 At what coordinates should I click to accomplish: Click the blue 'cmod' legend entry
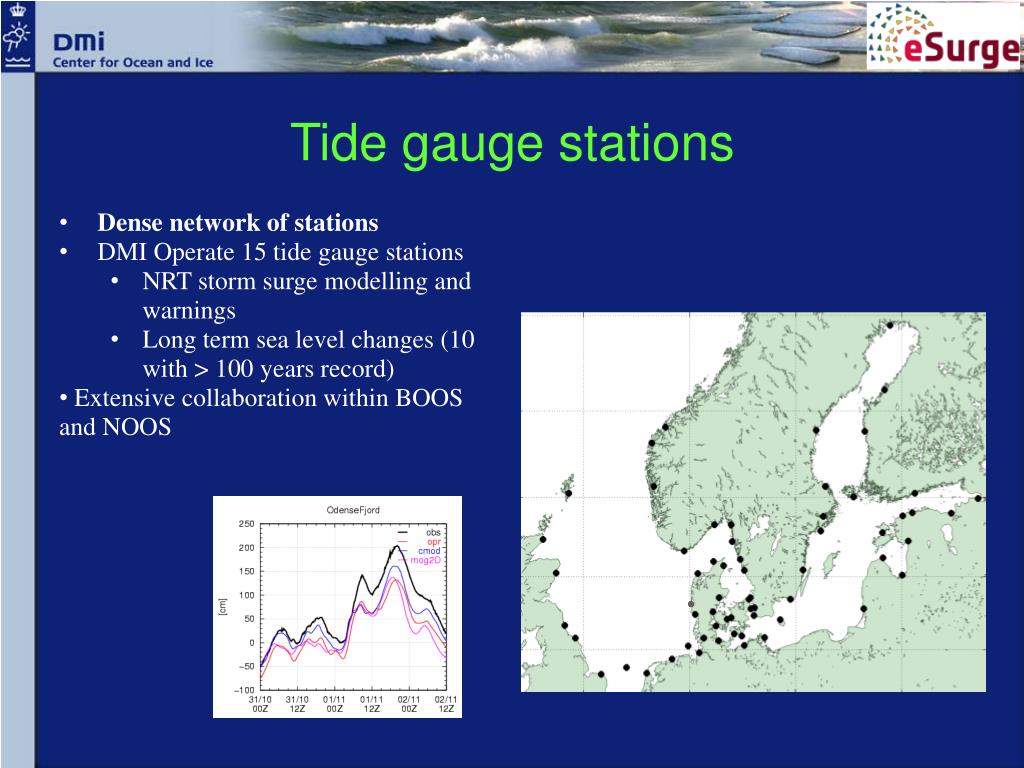point(429,551)
